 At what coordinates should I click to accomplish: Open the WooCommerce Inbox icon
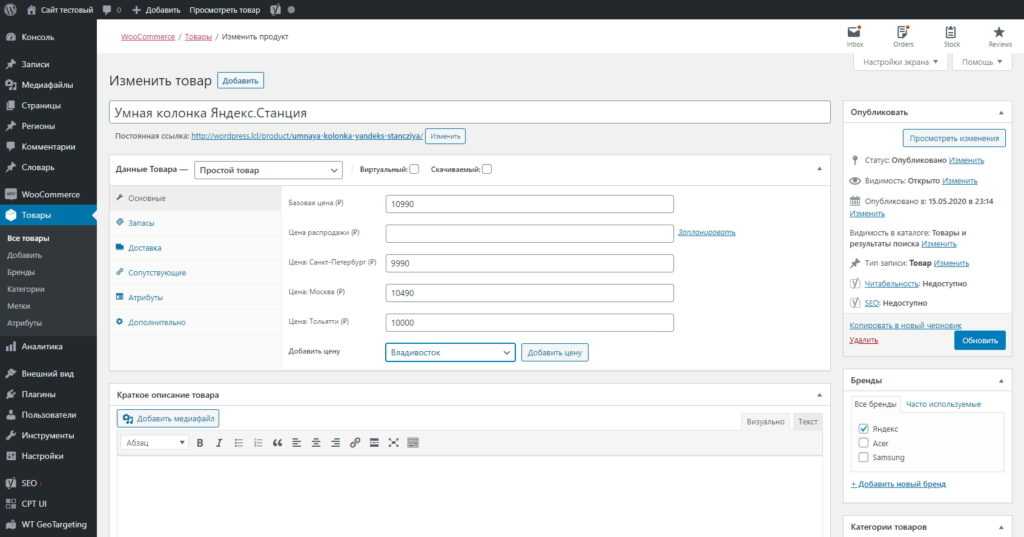pyautogui.click(x=854, y=37)
